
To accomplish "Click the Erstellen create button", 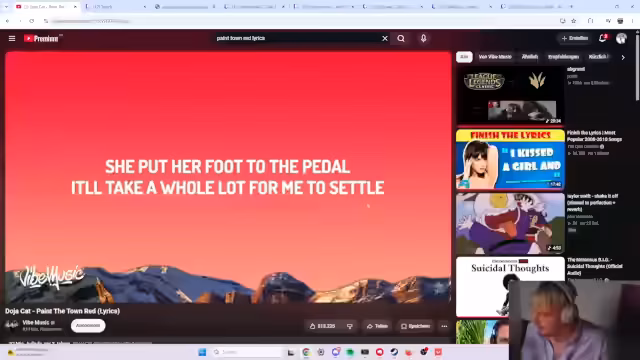I will (575, 38).
